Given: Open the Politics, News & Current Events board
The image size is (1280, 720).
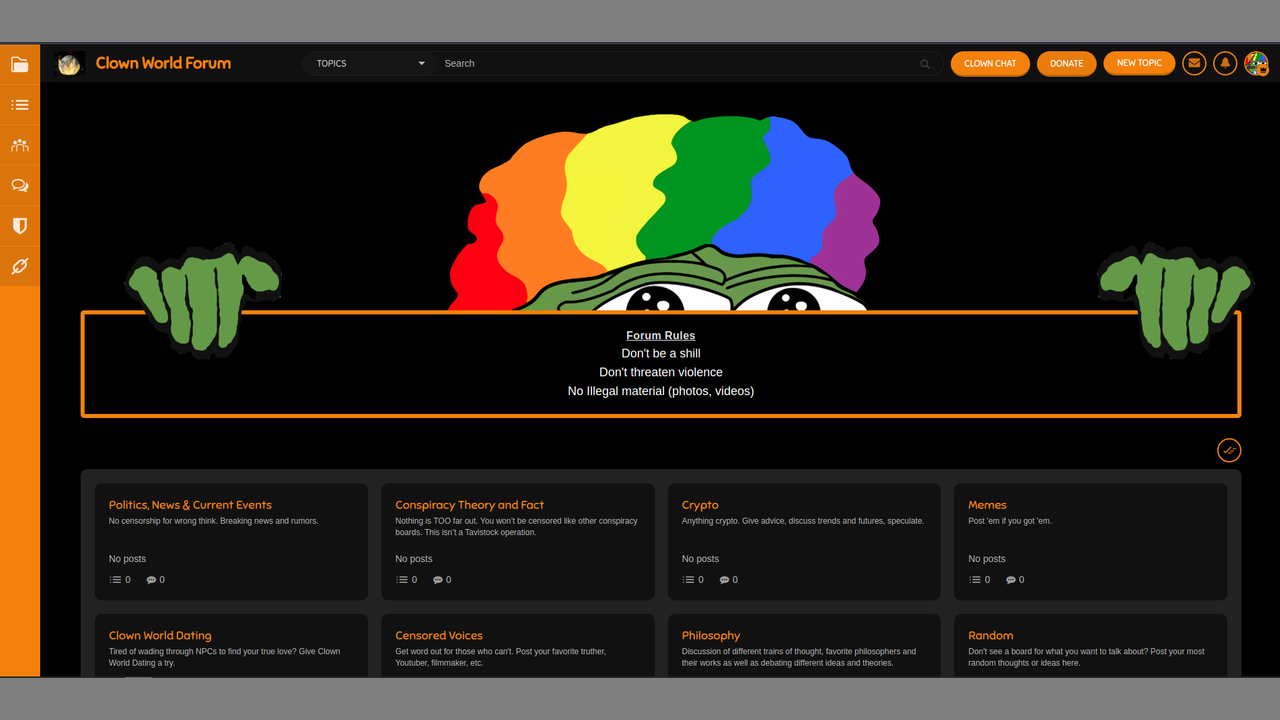Looking at the screenshot, I should point(190,505).
